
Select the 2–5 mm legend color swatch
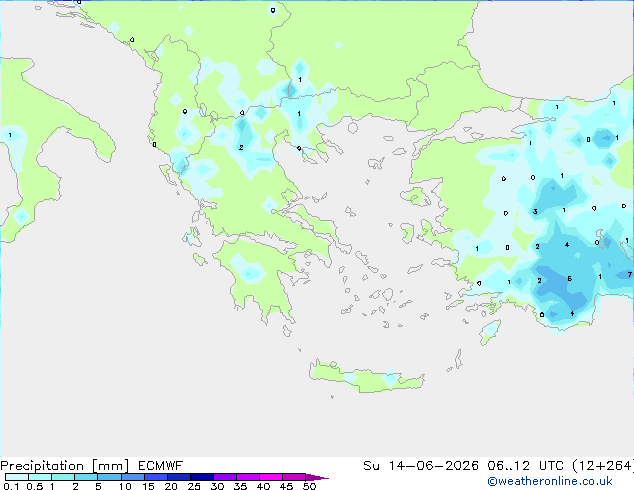[86, 477]
